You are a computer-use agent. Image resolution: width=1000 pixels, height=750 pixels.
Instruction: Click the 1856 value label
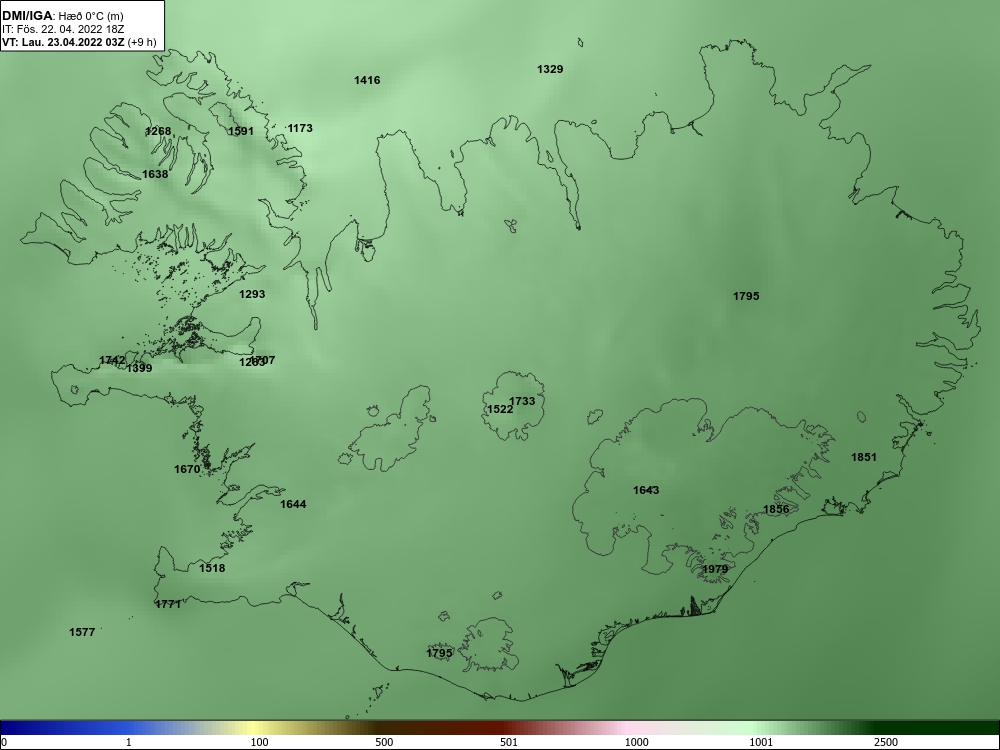click(x=776, y=509)
